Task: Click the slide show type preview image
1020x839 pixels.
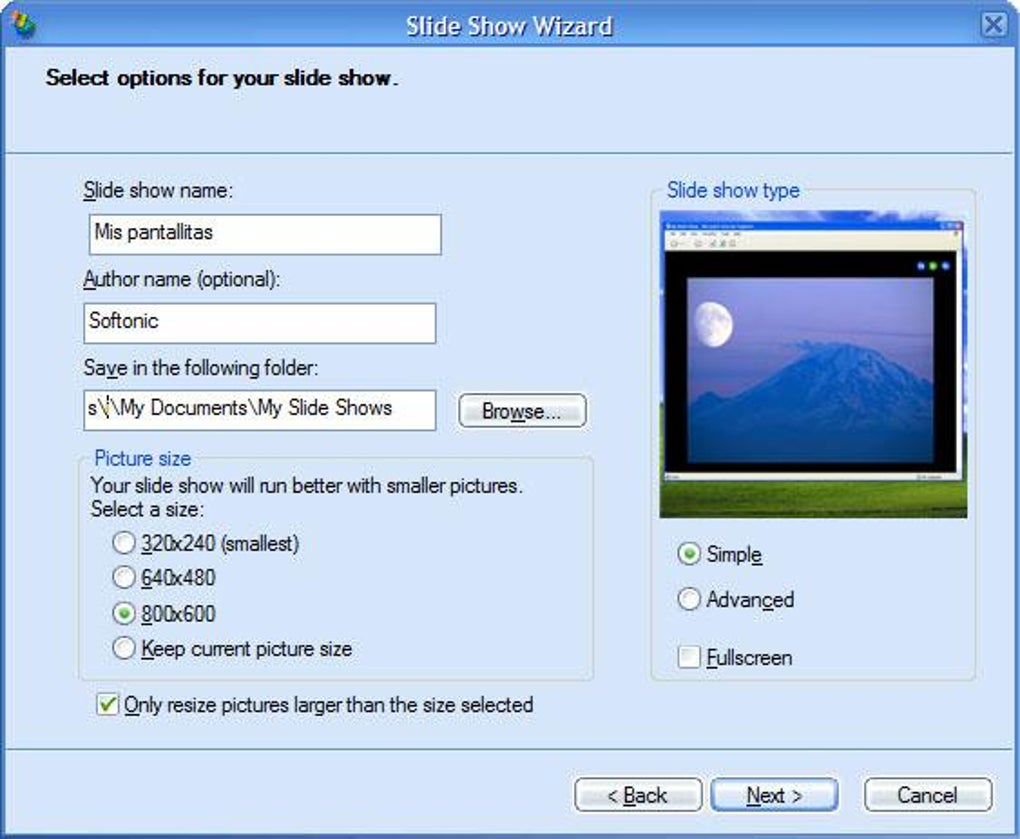Action: tap(813, 364)
